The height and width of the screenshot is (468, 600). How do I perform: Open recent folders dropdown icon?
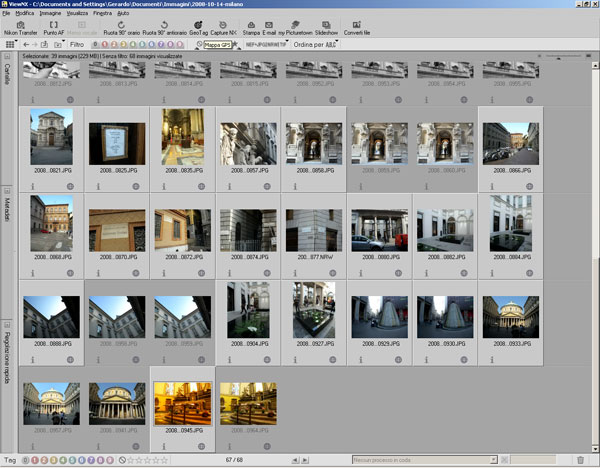coord(59,45)
